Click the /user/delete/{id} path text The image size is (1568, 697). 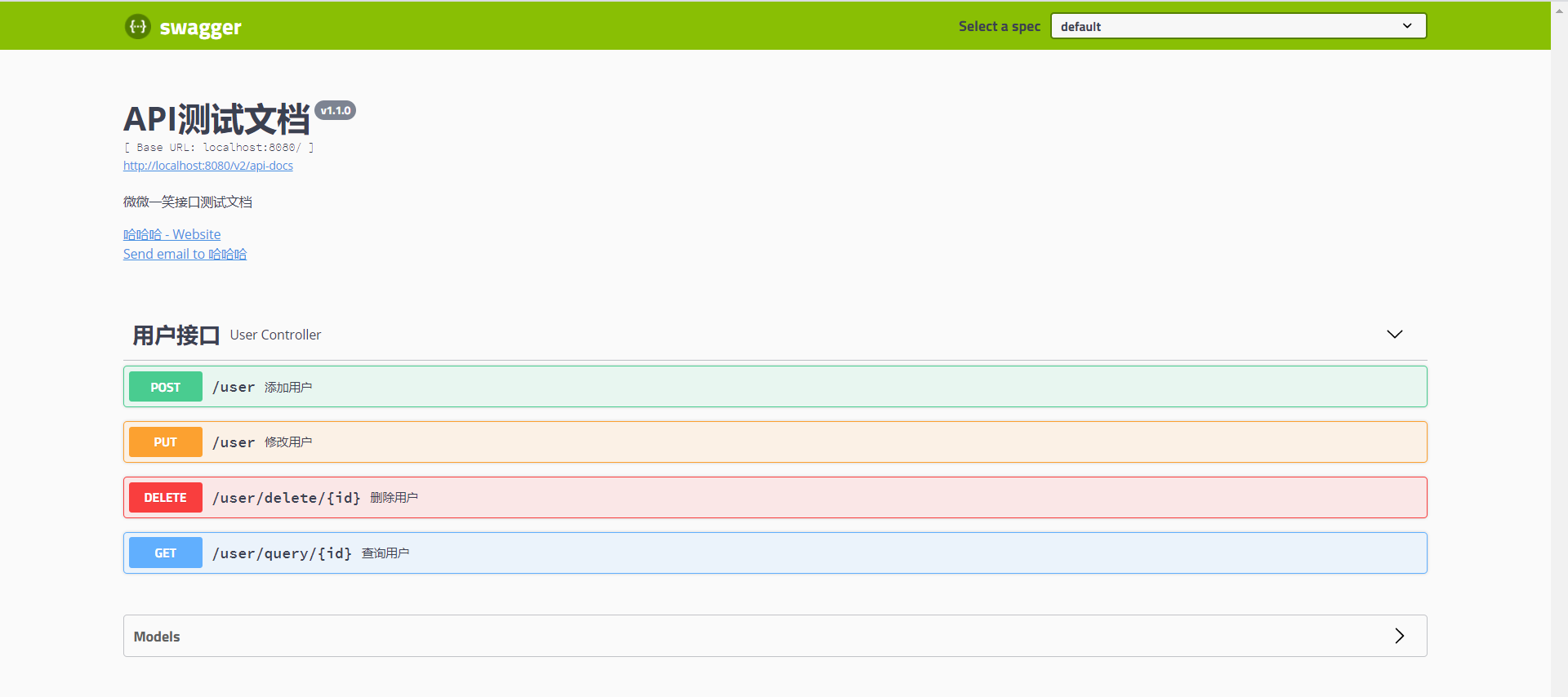[x=287, y=498]
